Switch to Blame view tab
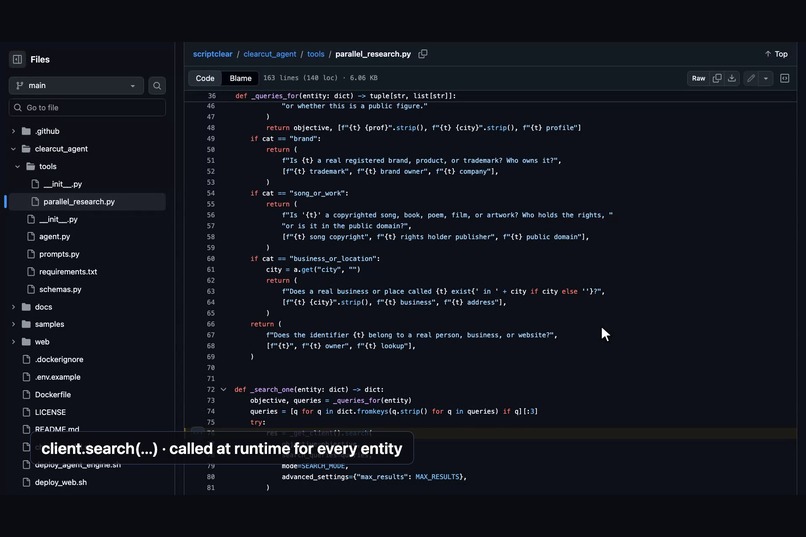Image resolution: width=806 pixels, height=537 pixels. [241, 78]
